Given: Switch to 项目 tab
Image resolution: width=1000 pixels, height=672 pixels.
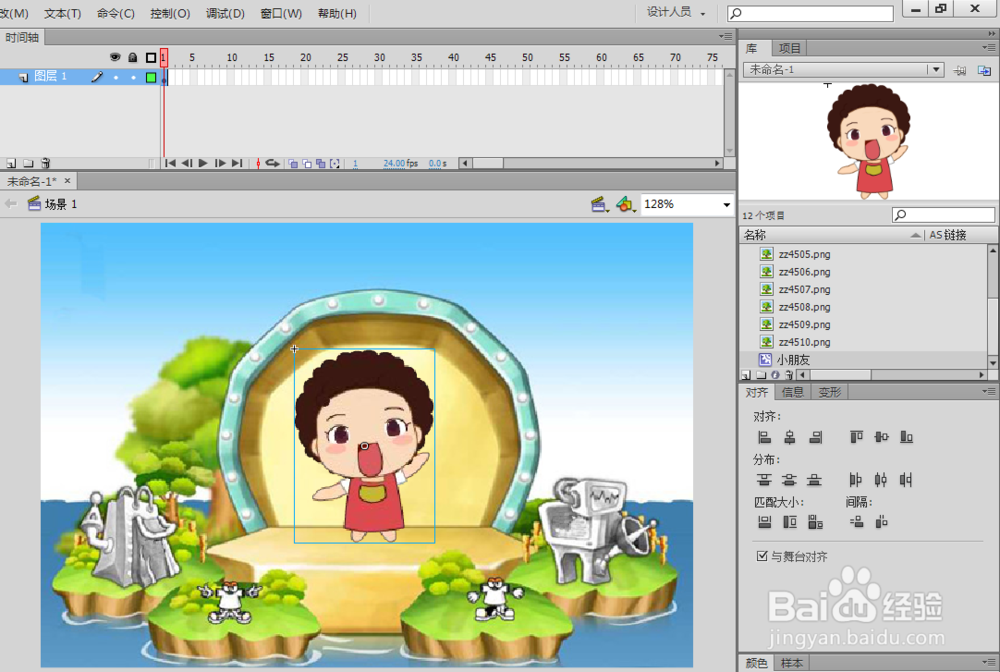Looking at the screenshot, I should tap(789, 48).
